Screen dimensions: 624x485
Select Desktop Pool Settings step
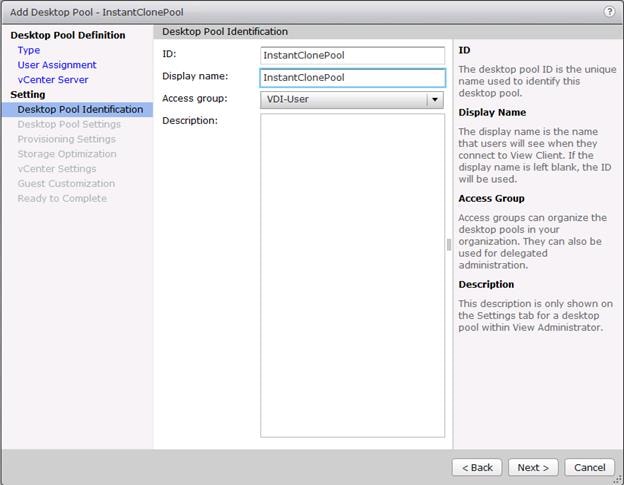69,124
